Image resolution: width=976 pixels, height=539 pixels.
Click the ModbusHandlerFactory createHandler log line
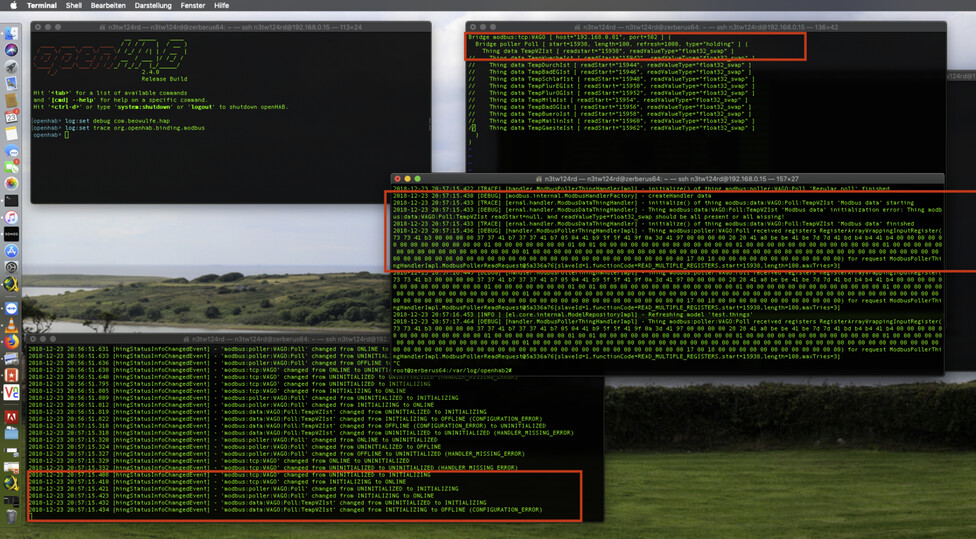552,195
